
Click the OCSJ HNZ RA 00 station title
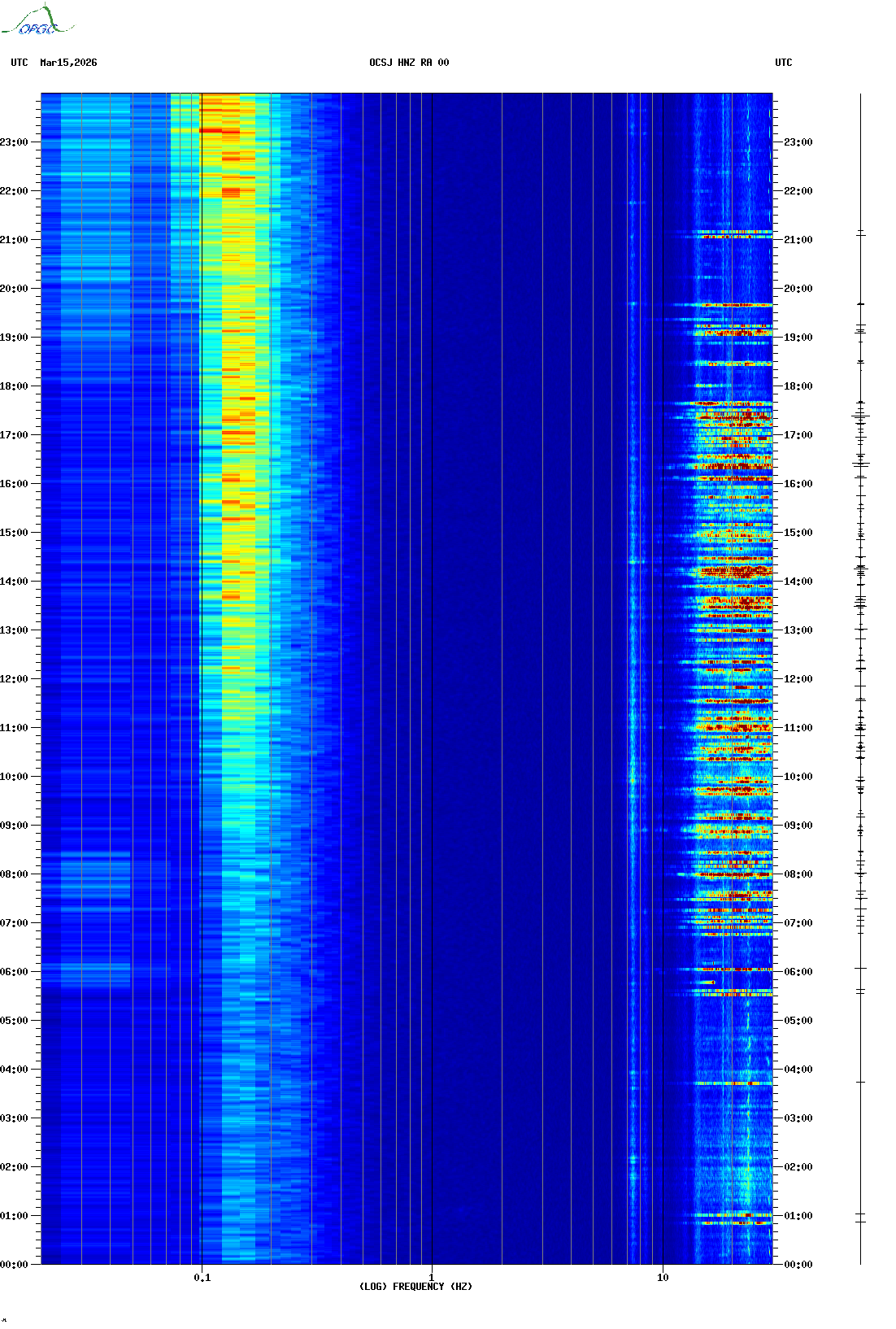tap(408, 63)
